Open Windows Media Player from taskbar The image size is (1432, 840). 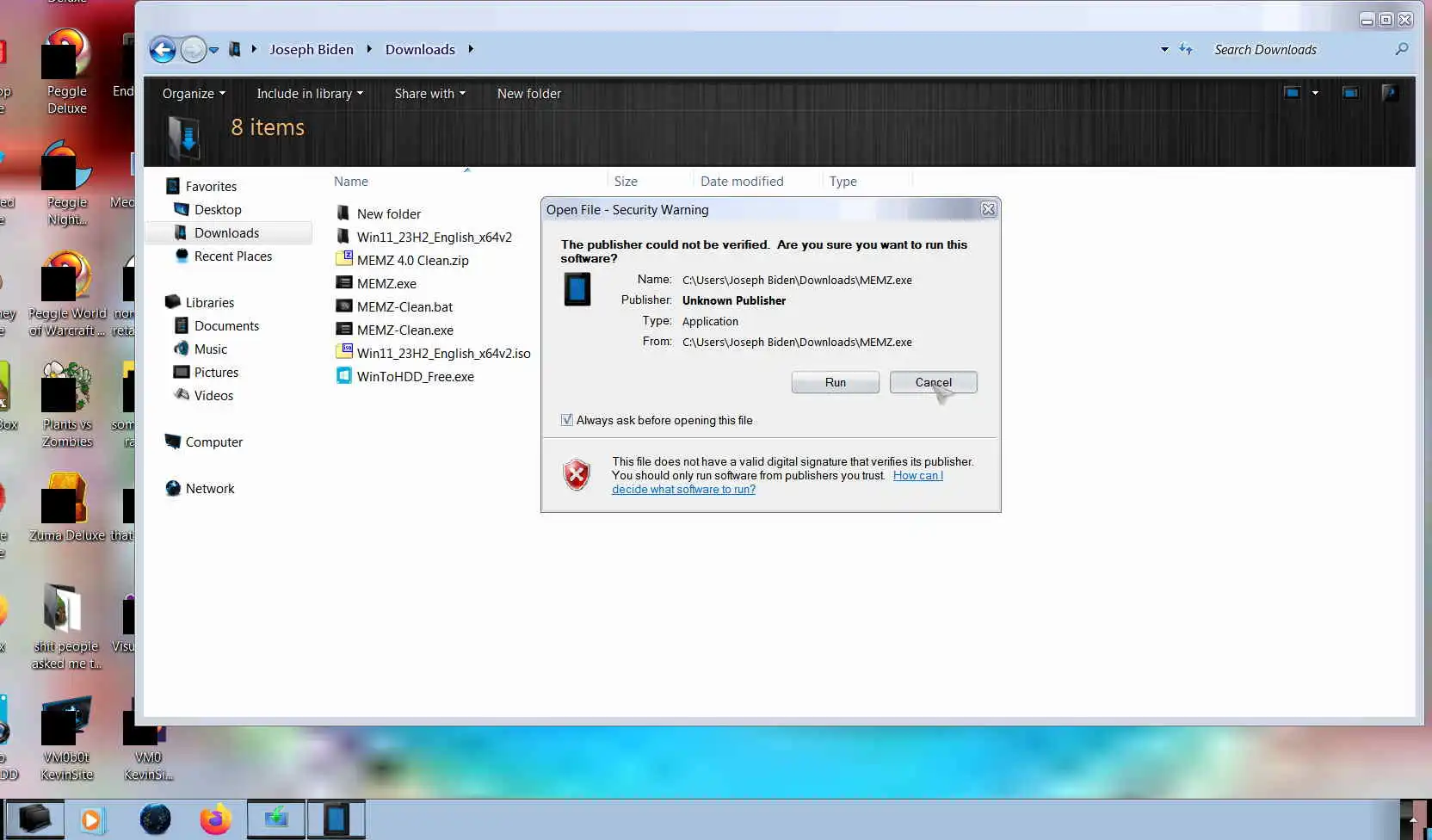tap(92, 819)
